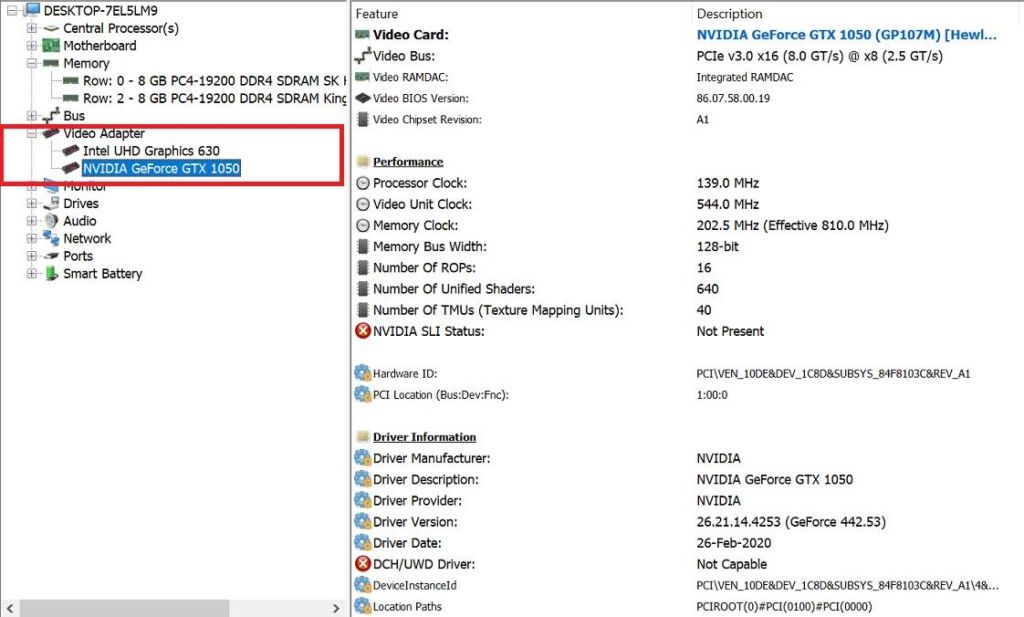Image resolution: width=1024 pixels, height=617 pixels.
Task: Click the Network computers icon
Action: coord(51,238)
